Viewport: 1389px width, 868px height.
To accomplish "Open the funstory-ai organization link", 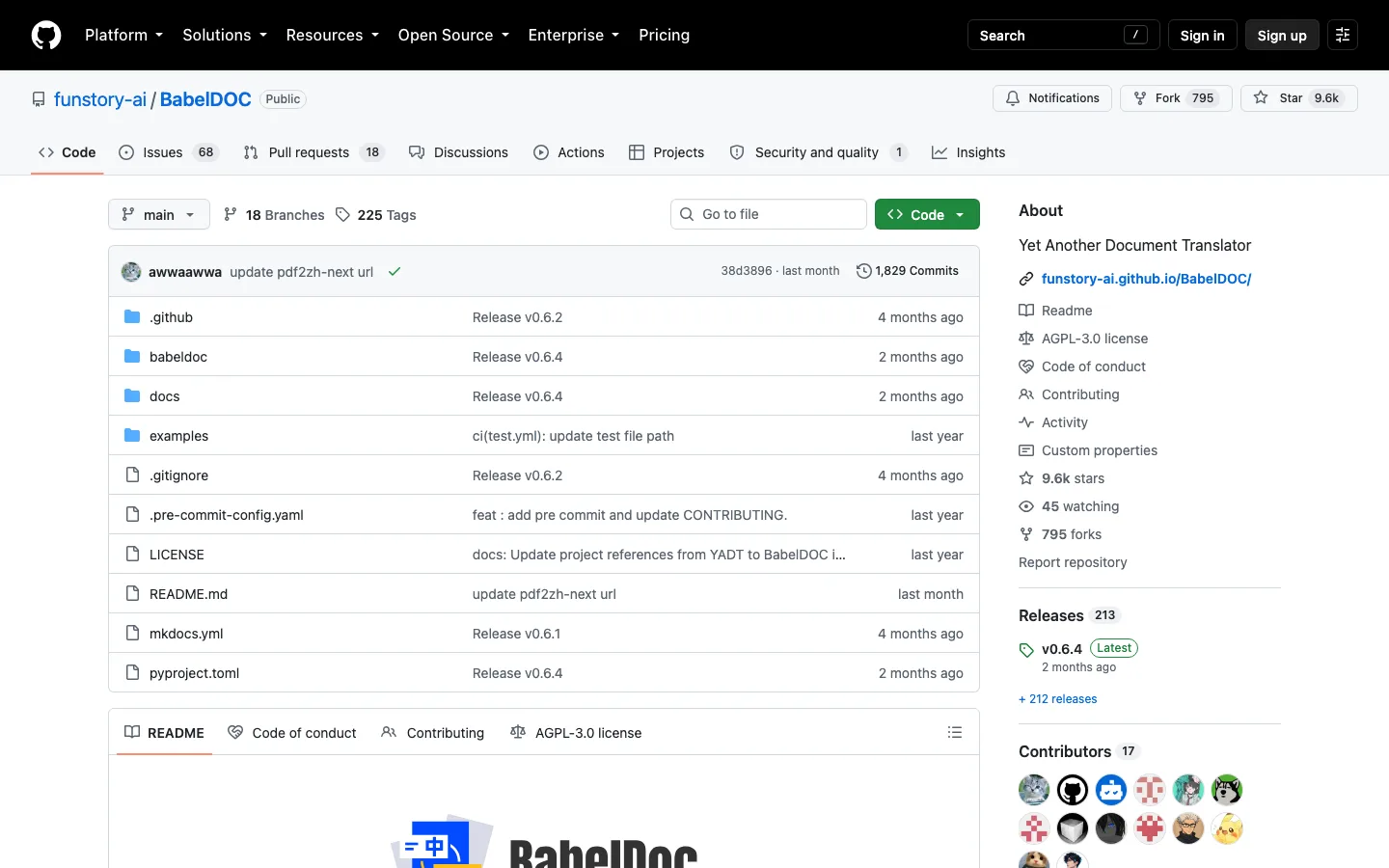I will [x=100, y=99].
